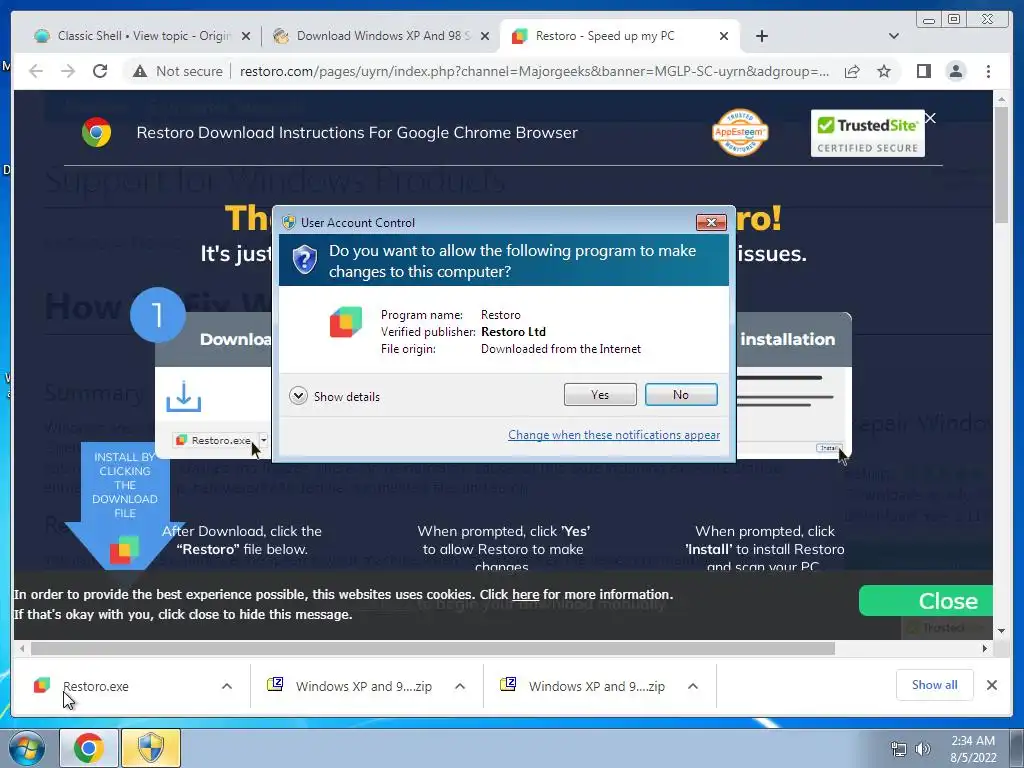The width and height of the screenshot is (1024, 768).
Task: Click the AppEsteem certification badge
Action: pos(739,132)
